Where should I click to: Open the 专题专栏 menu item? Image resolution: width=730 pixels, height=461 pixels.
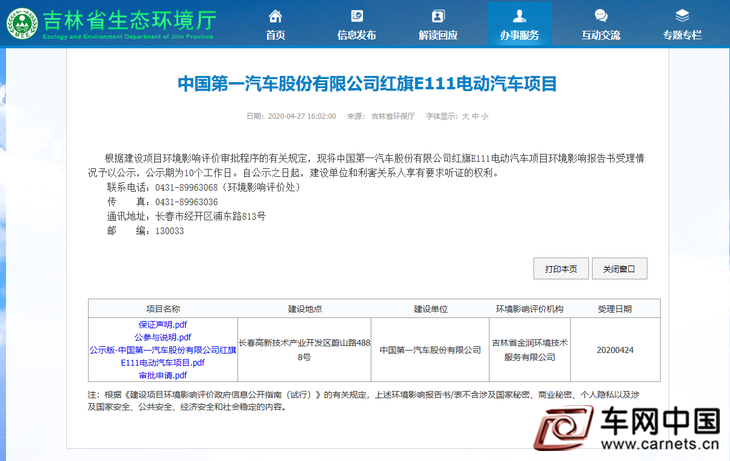[x=682, y=35]
